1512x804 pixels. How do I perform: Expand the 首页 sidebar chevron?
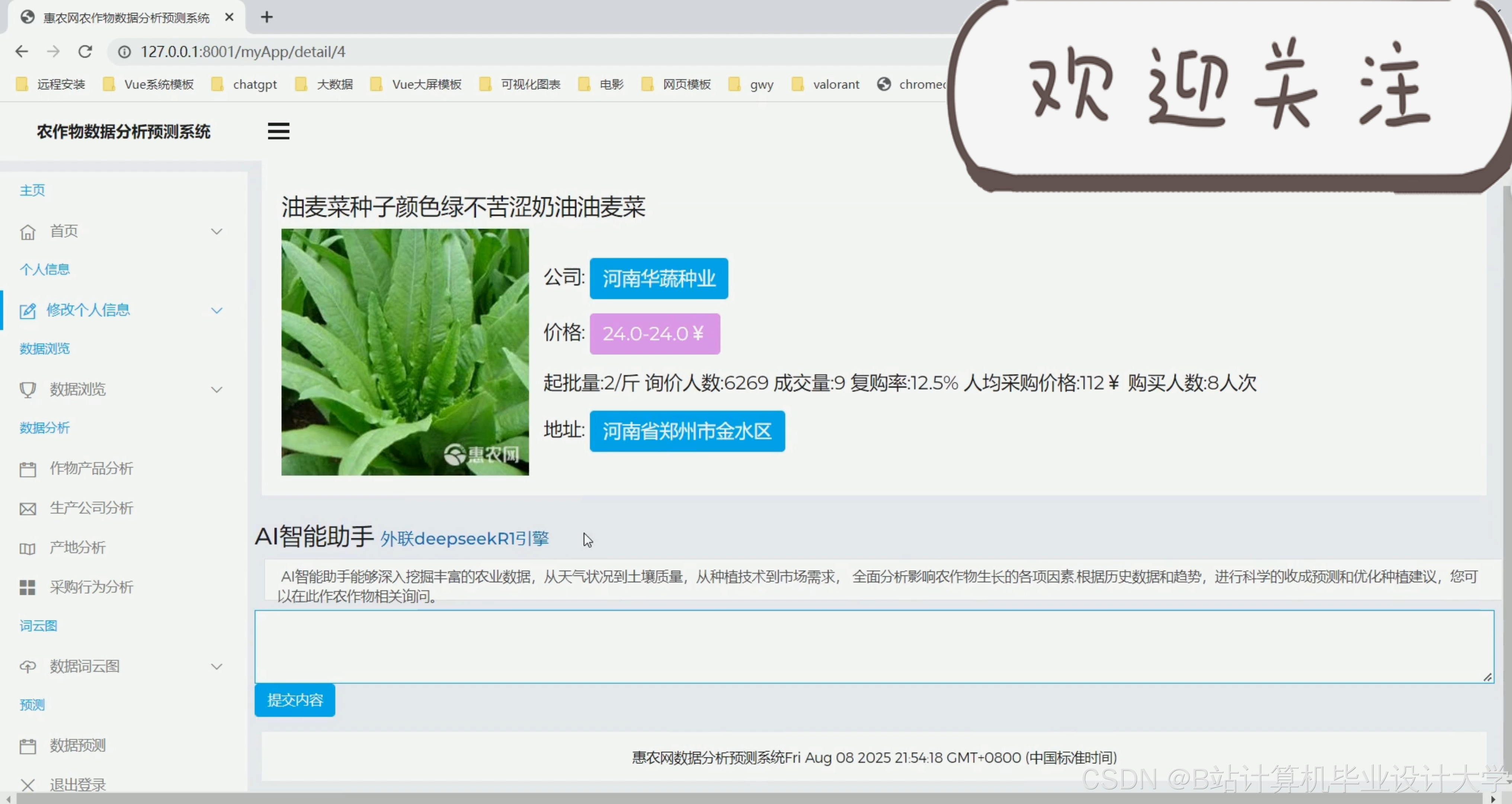pos(217,232)
